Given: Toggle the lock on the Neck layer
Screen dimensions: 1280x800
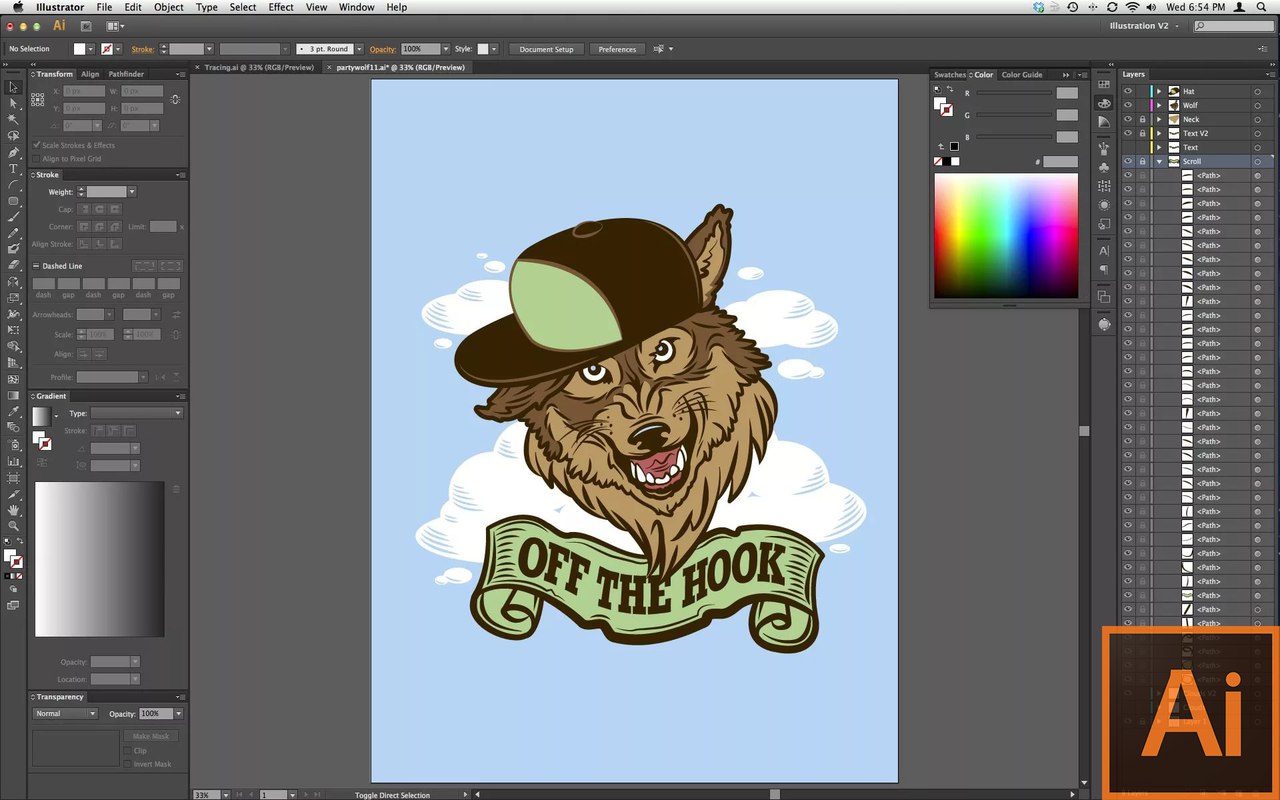Looking at the screenshot, I should pyautogui.click(x=1142, y=119).
